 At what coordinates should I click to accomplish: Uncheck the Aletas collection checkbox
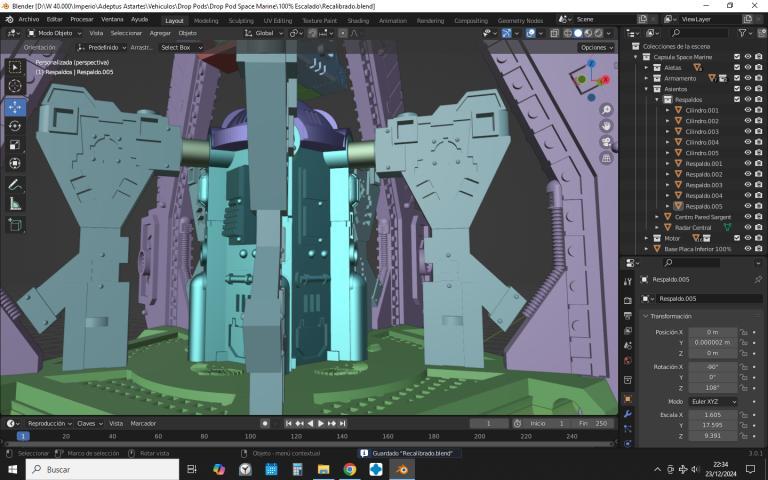(x=737, y=67)
